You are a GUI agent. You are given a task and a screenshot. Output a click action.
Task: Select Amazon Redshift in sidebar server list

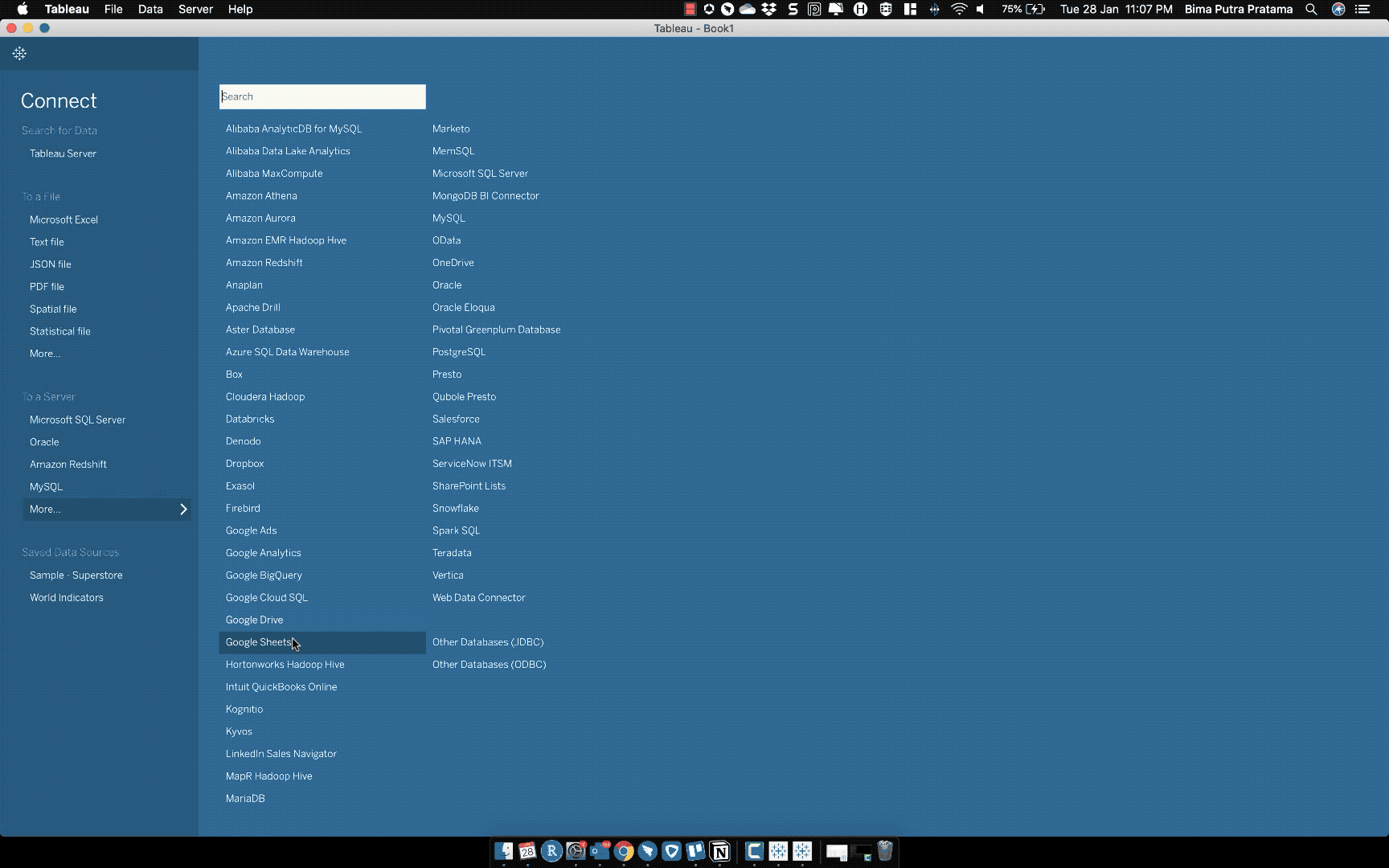click(68, 465)
